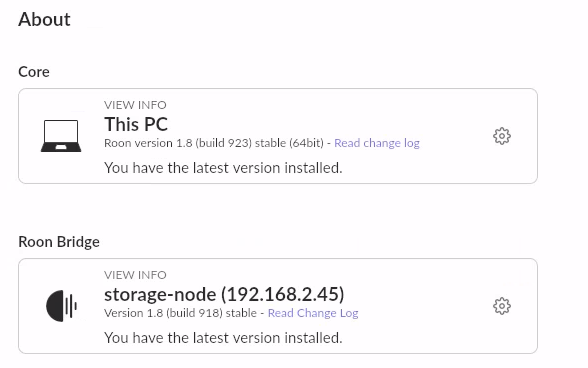The height and width of the screenshot is (368, 588).
Task: Click Core's latest version installed message
Action: [223, 168]
